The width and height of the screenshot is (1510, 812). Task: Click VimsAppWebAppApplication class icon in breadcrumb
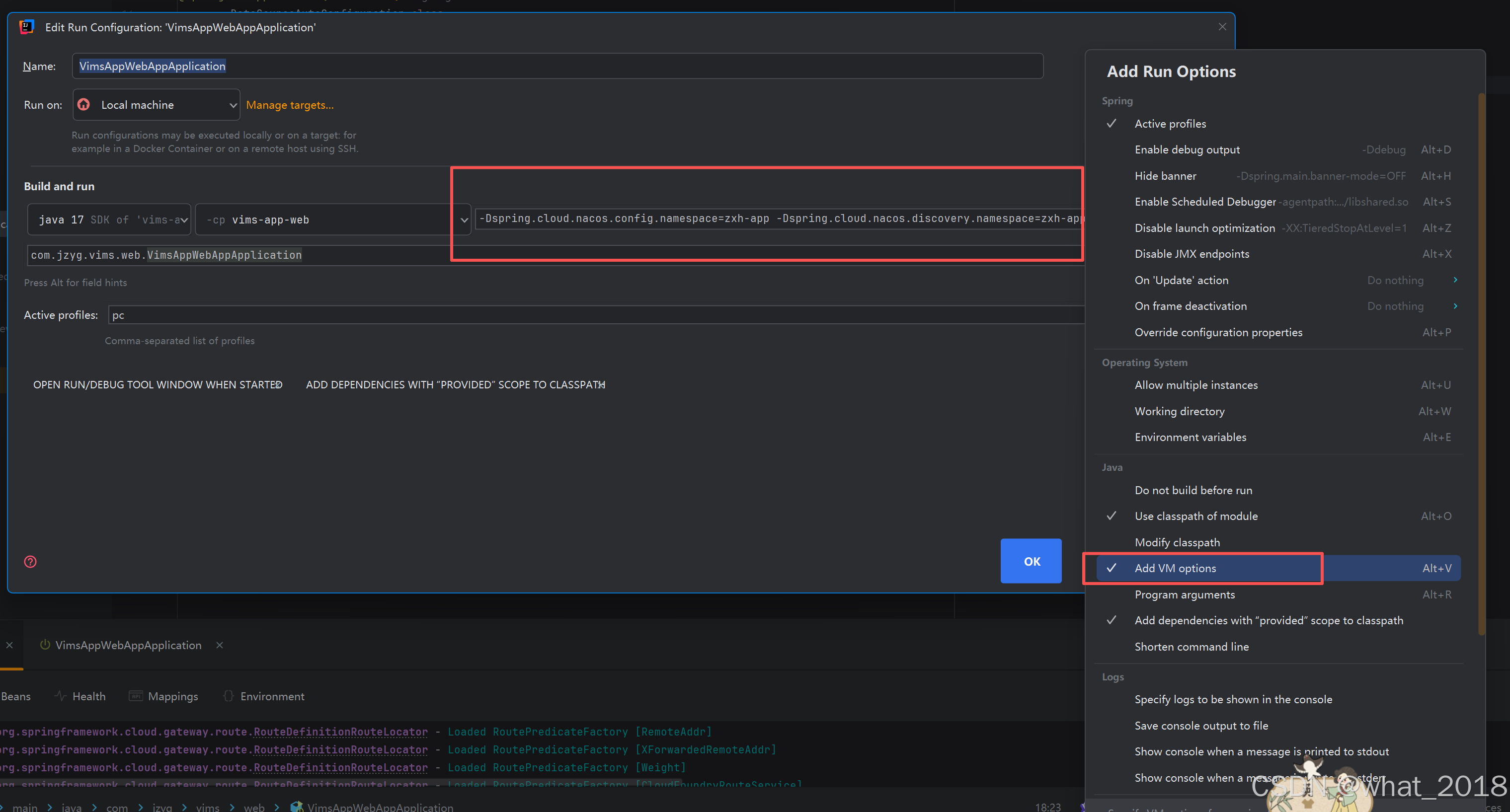[x=297, y=807]
